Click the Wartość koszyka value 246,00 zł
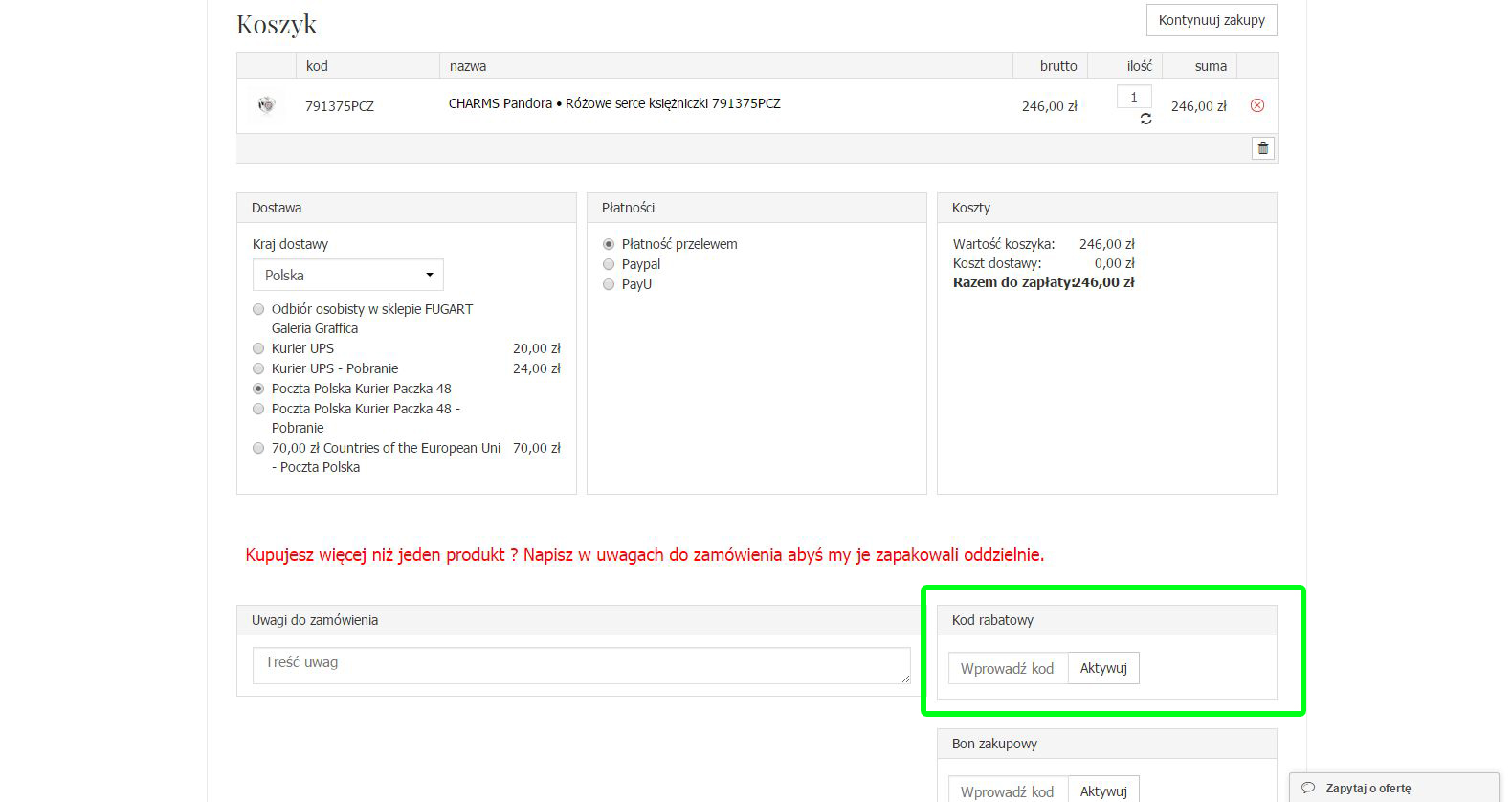The width and height of the screenshot is (1512, 802). [x=1107, y=244]
